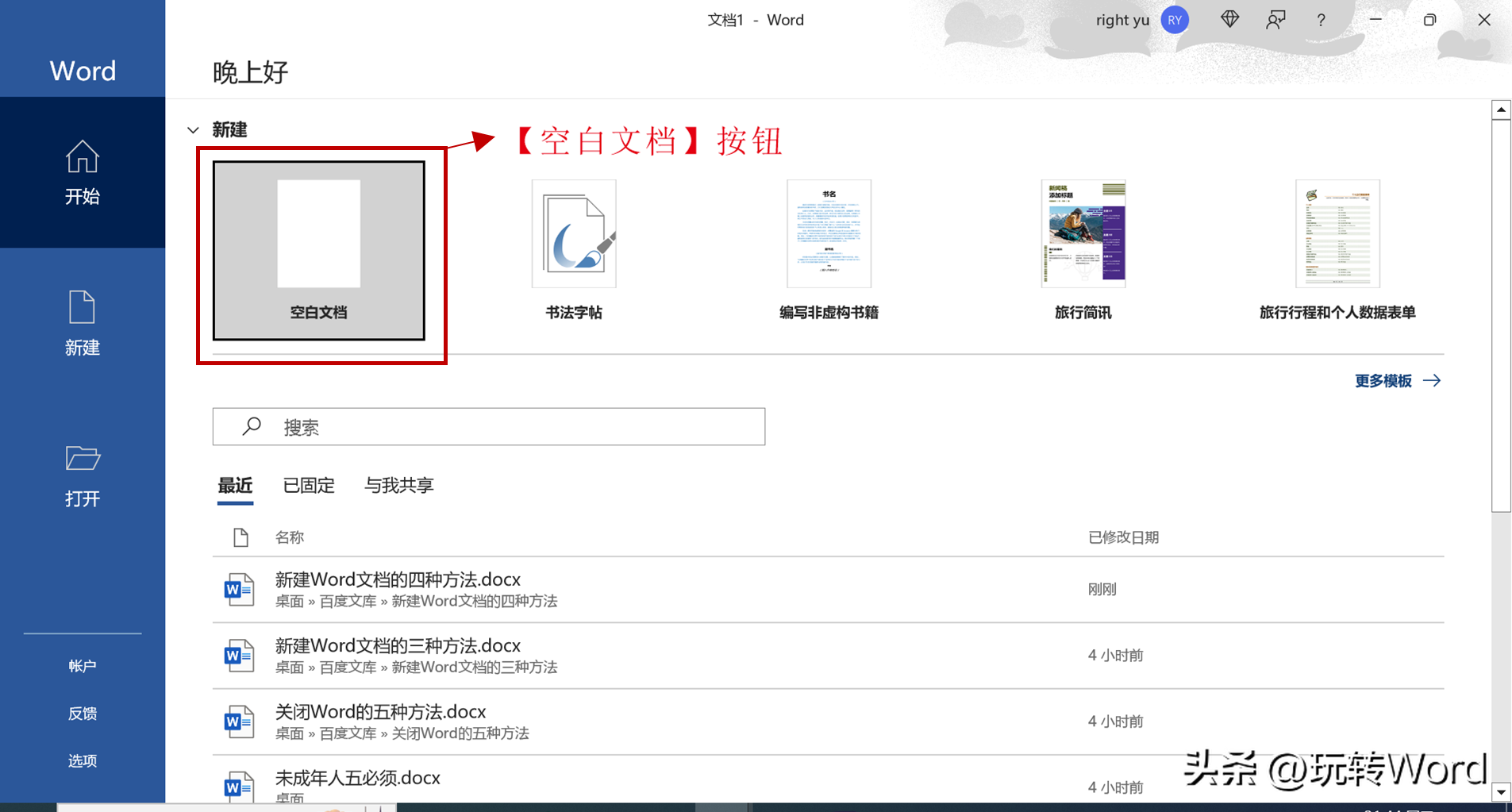Switch to the 已固定 tab
This screenshot has width=1512, height=812.
click(309, 485)
